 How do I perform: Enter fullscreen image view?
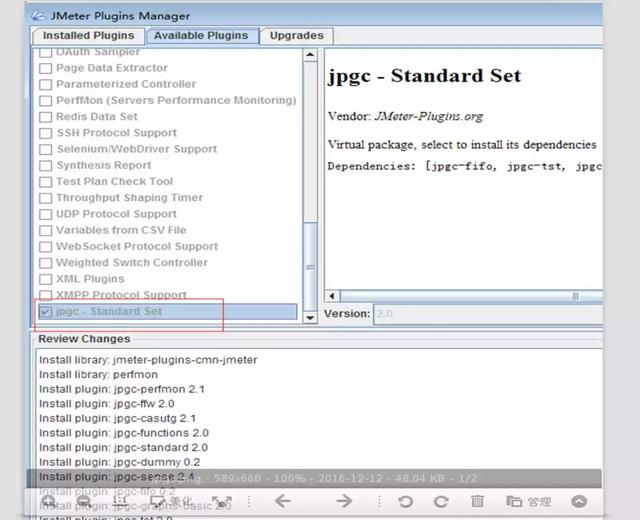tap(222, 501)
